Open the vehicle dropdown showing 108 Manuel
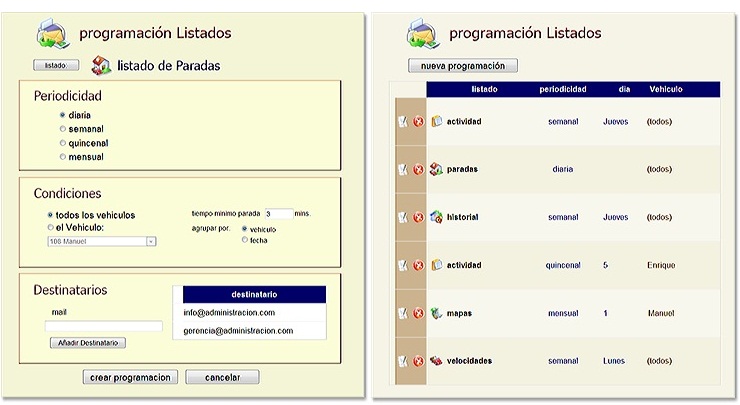Screen dimensions: 740x405 tap(102, 241)
